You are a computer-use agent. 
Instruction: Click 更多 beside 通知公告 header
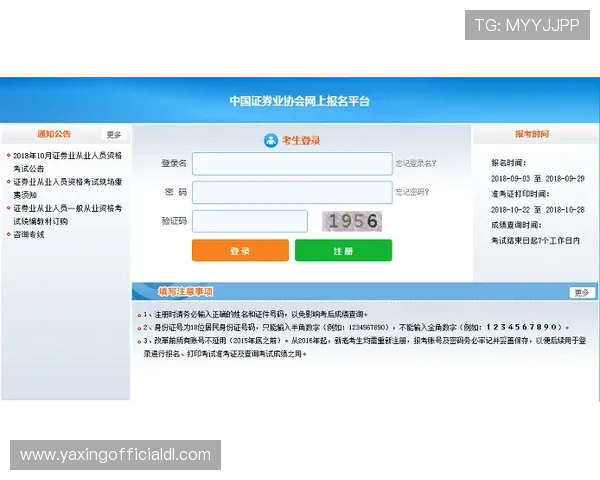tap(114, 135)
